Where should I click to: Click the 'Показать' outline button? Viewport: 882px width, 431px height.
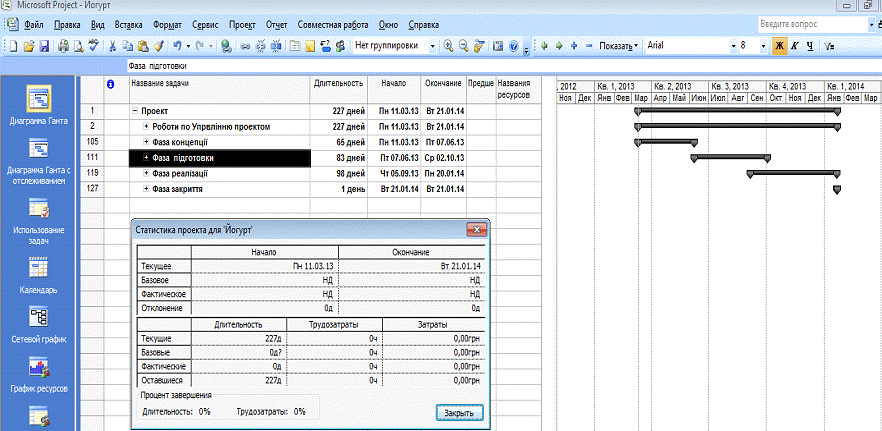[x=620, y=46]
